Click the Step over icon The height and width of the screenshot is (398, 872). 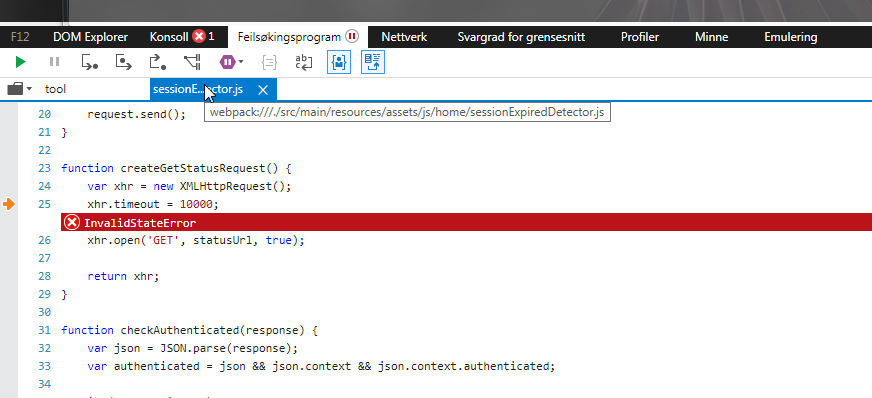pyautogui.click(x=123, y=62)
